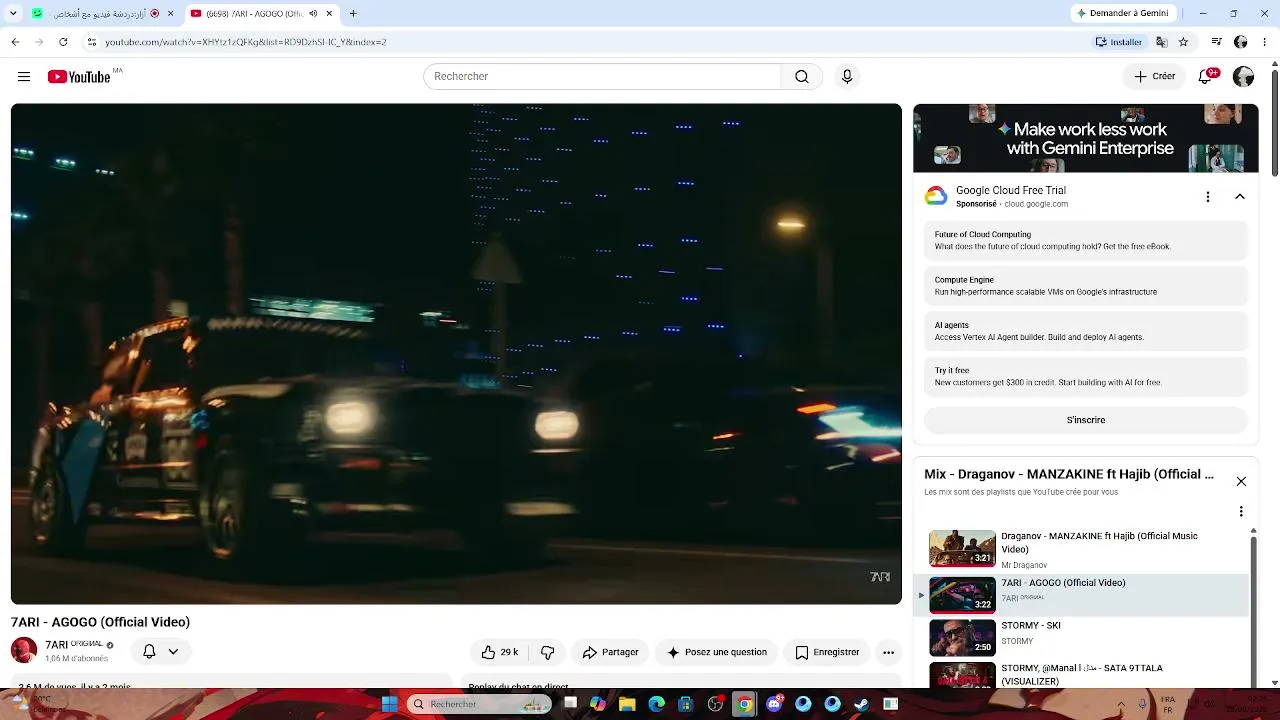Dislike the video with thumbs down
1280x720 pixels.
tap(547, 652)
